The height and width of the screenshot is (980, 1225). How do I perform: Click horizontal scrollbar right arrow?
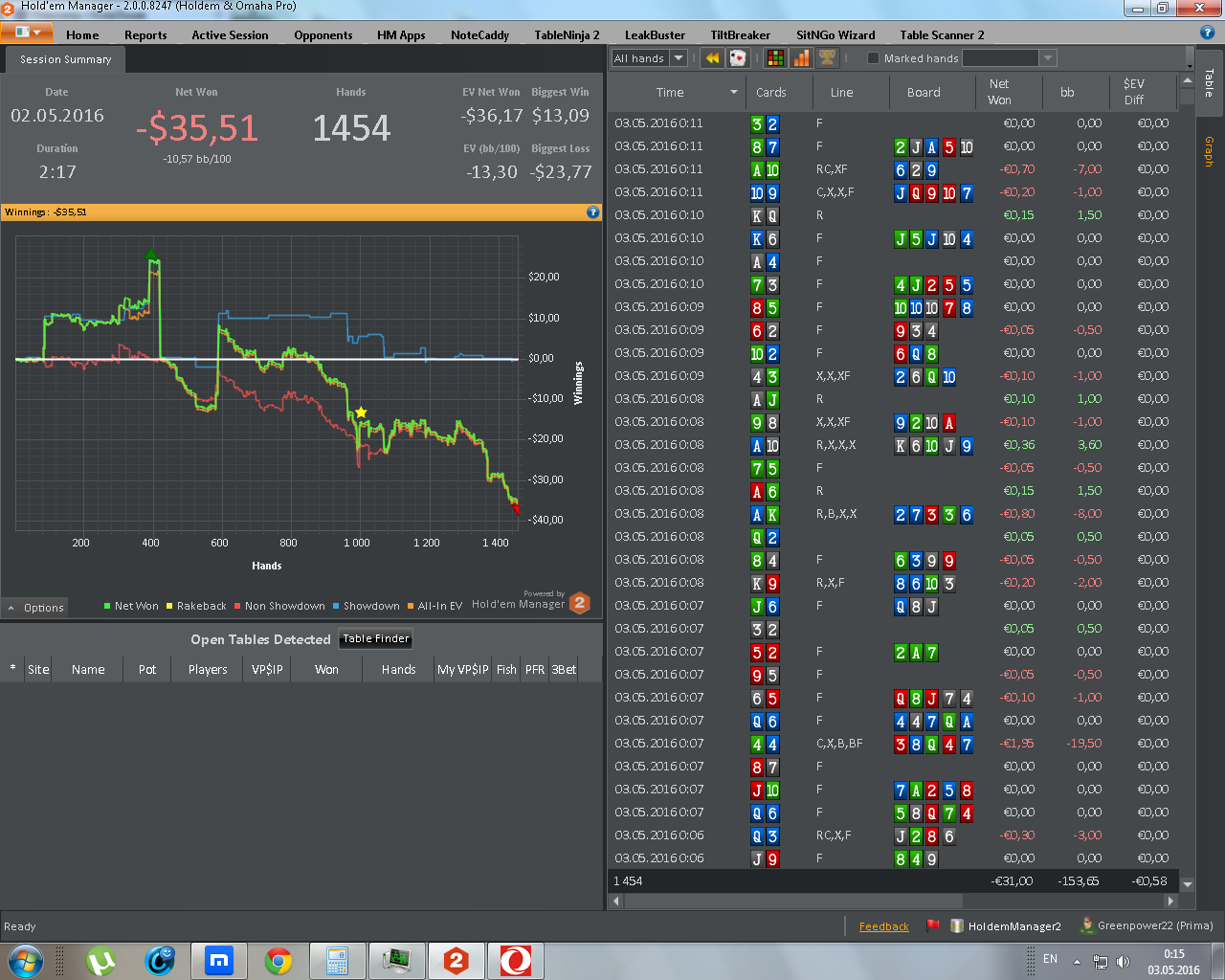[x=1170, y=901]
